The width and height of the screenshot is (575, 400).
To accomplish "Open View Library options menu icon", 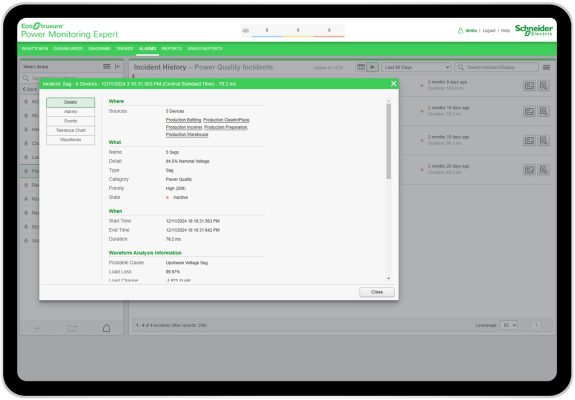I will pyautogui.click(x=107, y=66).
